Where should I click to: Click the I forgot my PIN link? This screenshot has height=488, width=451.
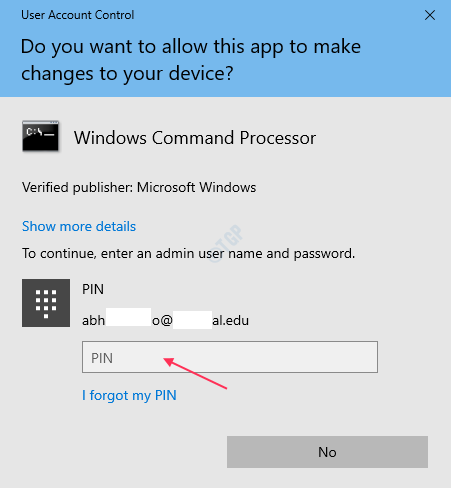point(129,396)
